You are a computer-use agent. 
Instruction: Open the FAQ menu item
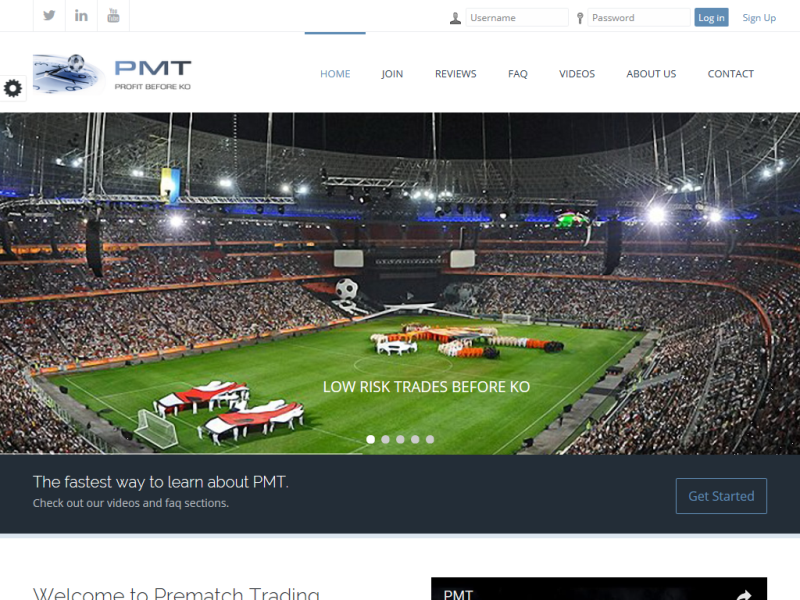pyautogui.click(x=517, y=74)
